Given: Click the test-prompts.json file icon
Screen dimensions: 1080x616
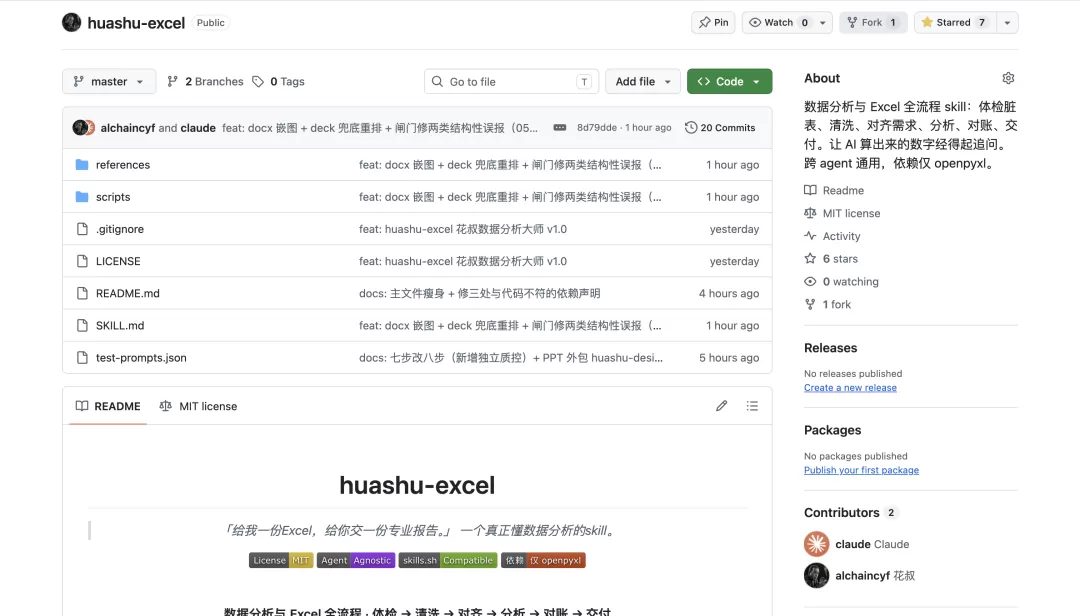Looking at the screenshot, I should pos(82,358).
